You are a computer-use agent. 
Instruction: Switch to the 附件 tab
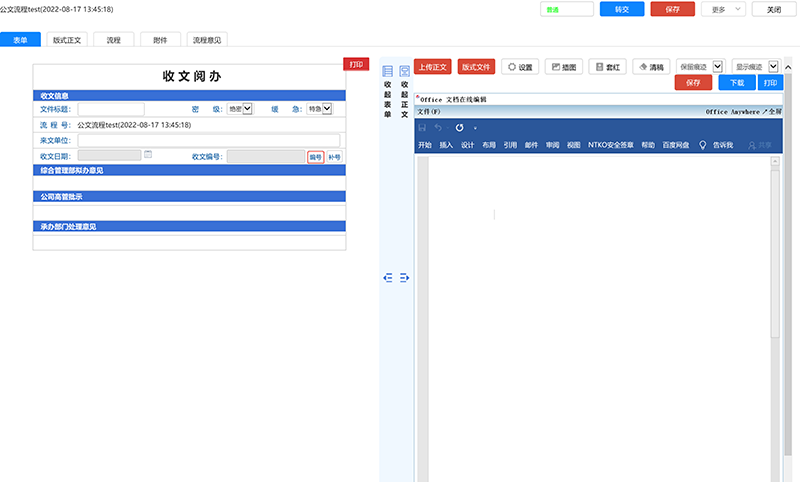pos(160,40)
